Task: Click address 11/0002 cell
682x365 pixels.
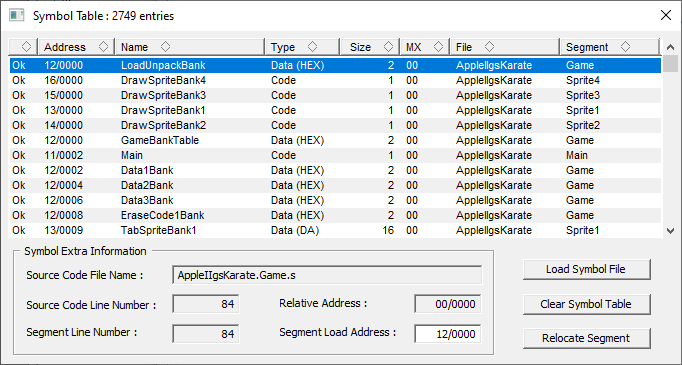Action: (64, 155)
